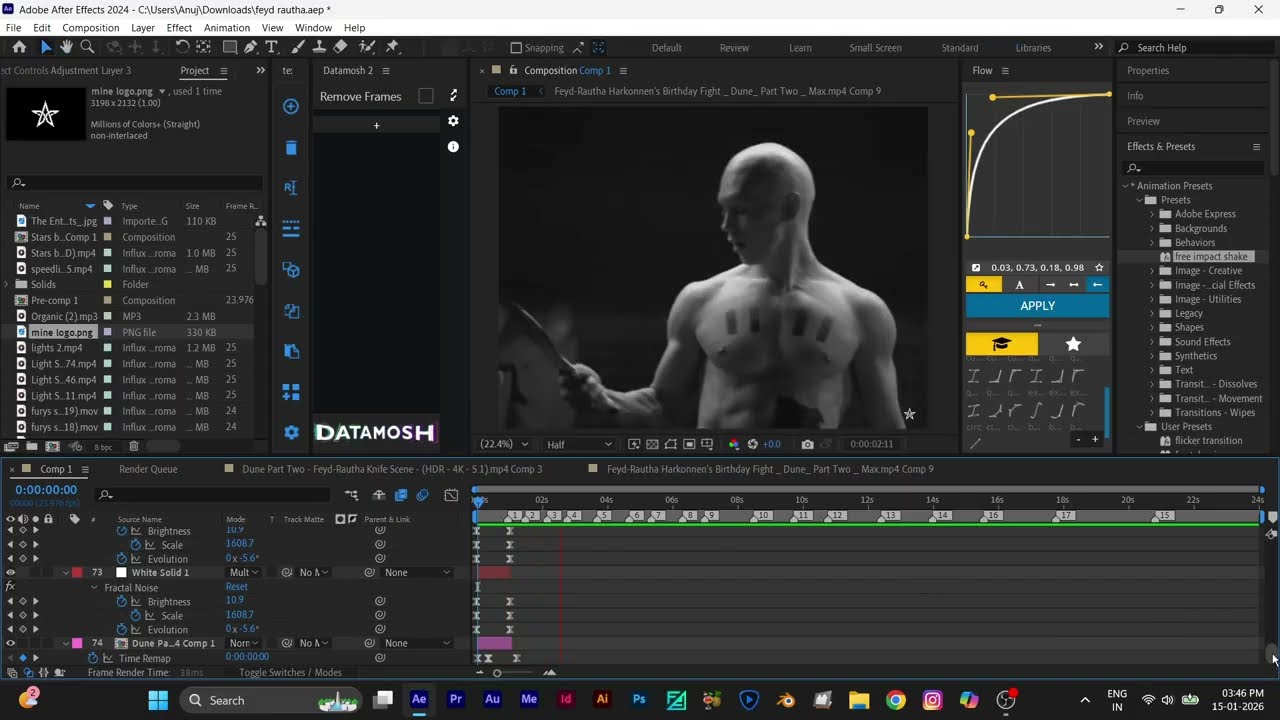Select the Home icon in the toolbar

19,47
